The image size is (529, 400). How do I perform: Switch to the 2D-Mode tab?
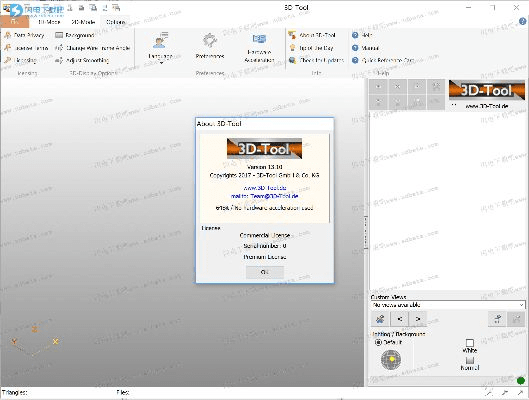pos(83,22)
